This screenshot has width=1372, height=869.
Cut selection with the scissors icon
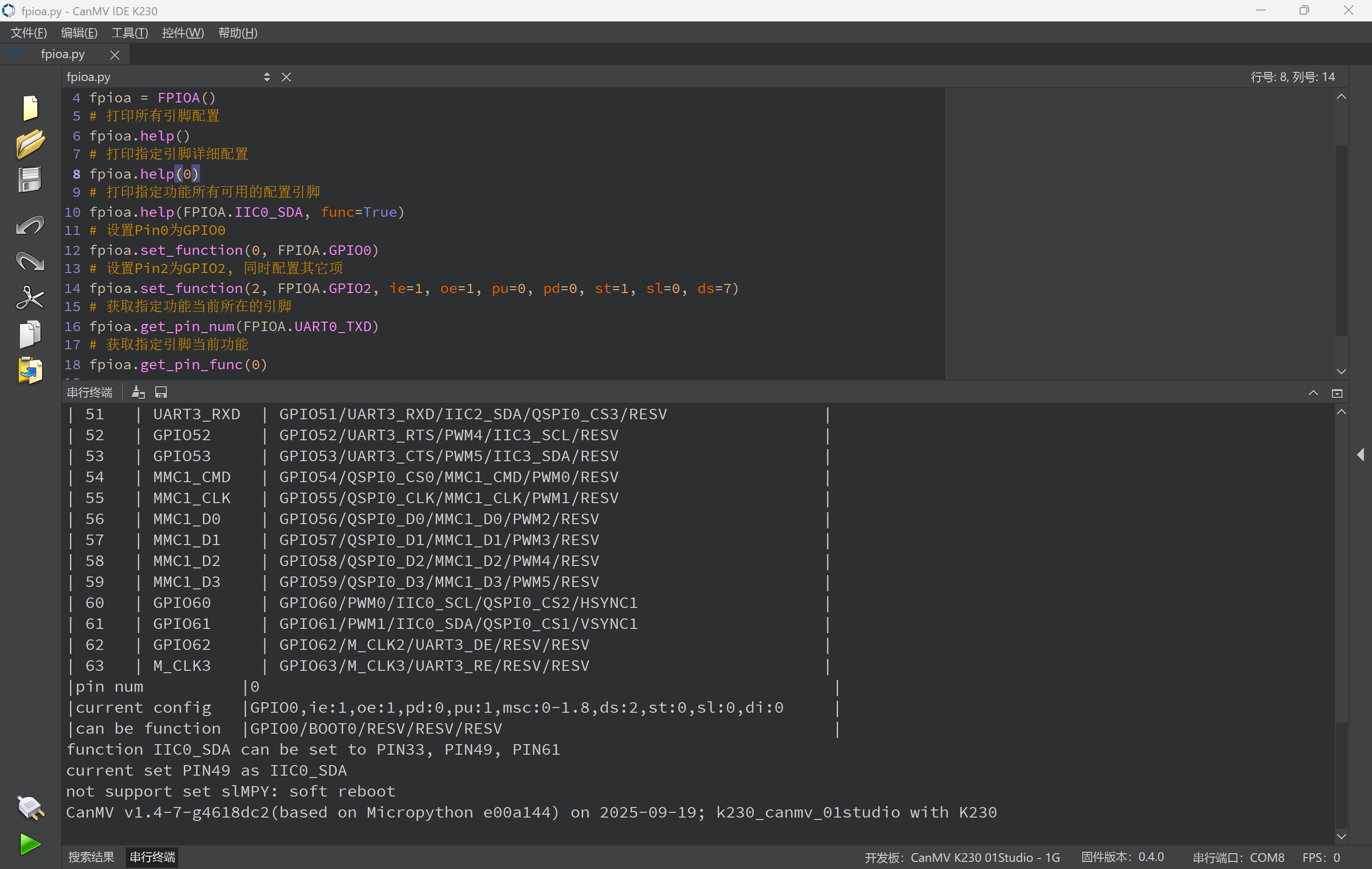click(x=30, y=297)
